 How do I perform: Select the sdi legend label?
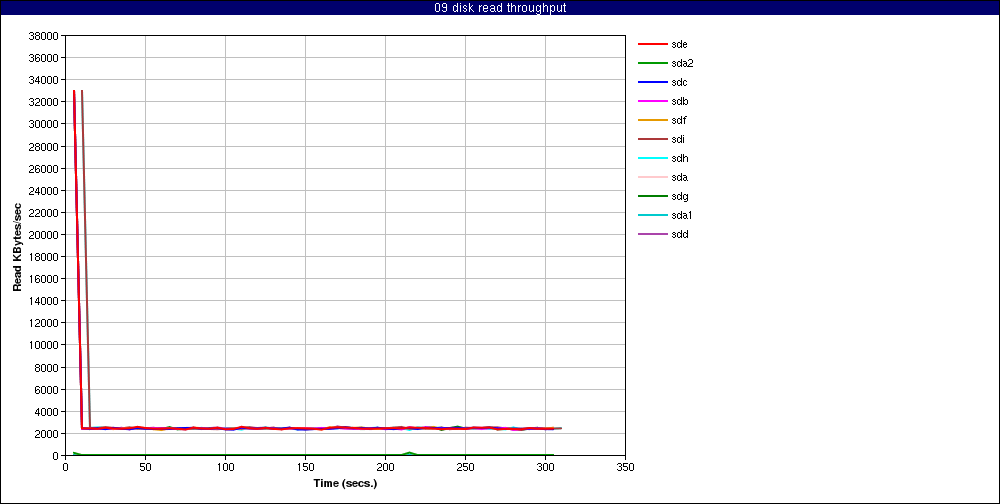coord(678,139)
